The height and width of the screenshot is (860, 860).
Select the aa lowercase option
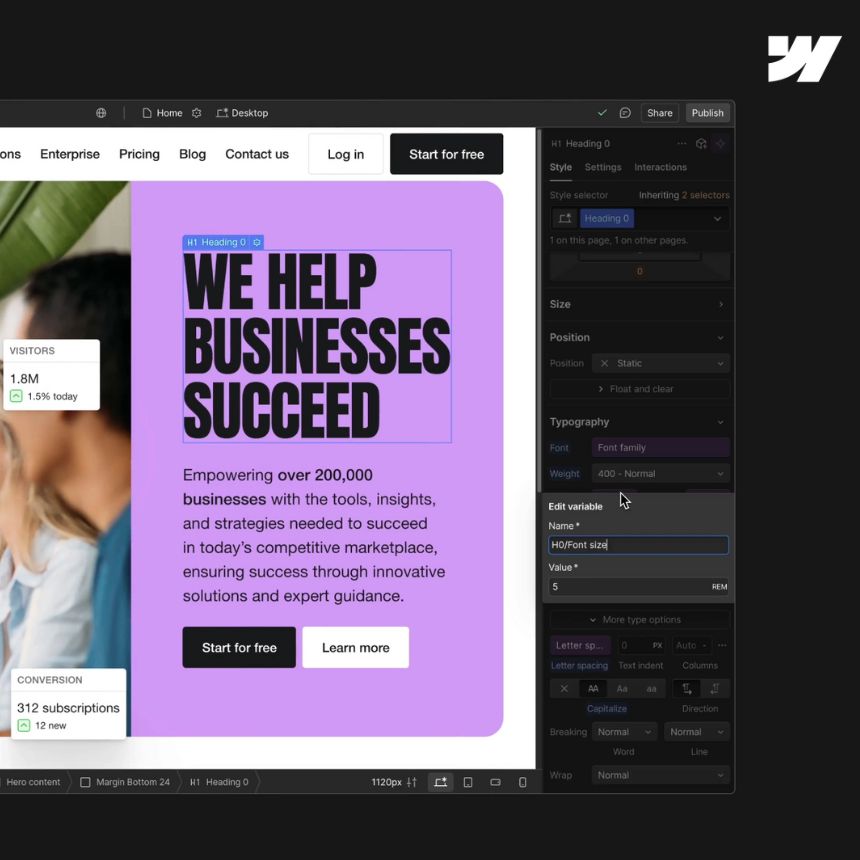pyautogui.click(x=651, y=688)
